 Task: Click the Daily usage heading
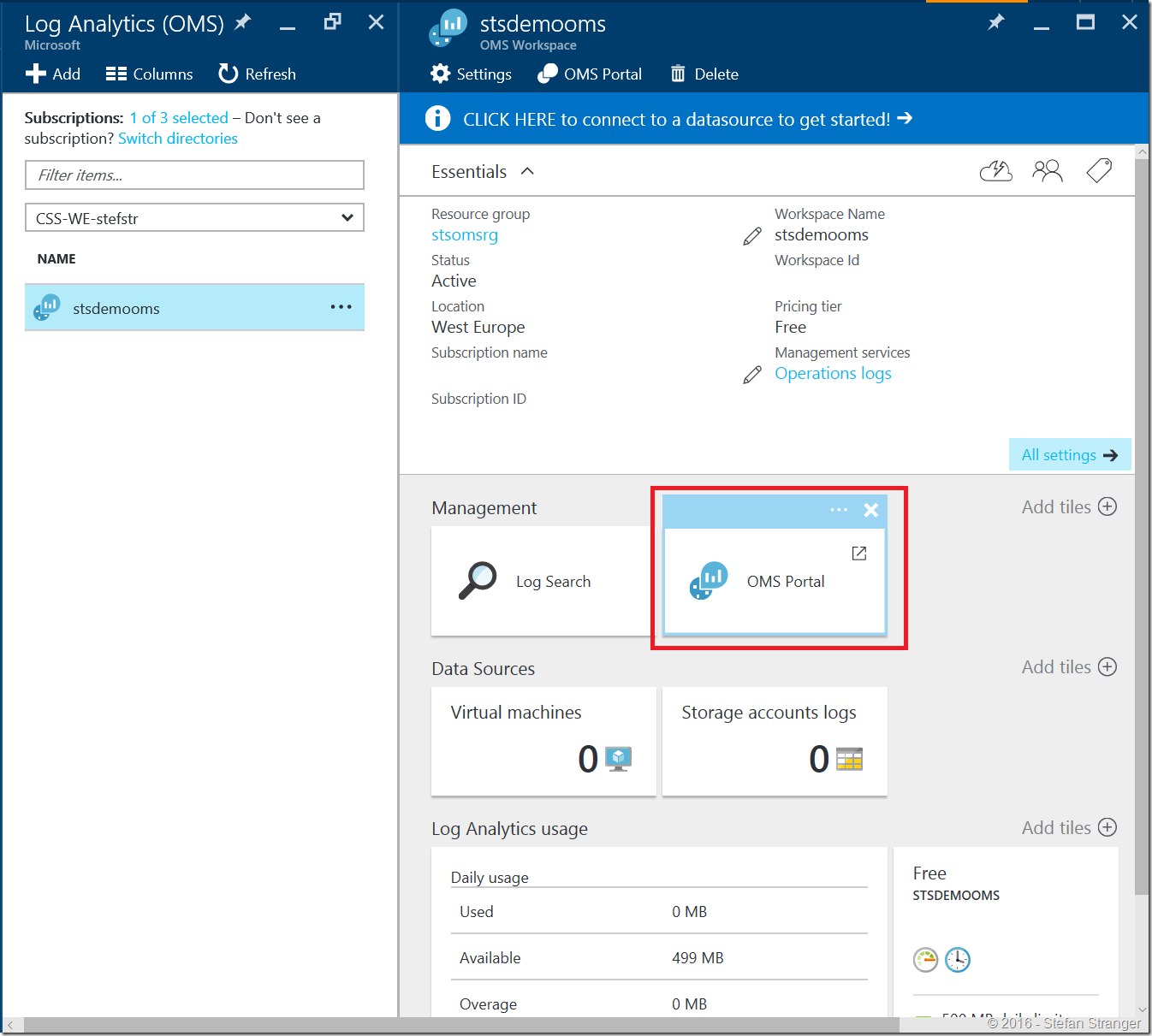tap(490, 877)
